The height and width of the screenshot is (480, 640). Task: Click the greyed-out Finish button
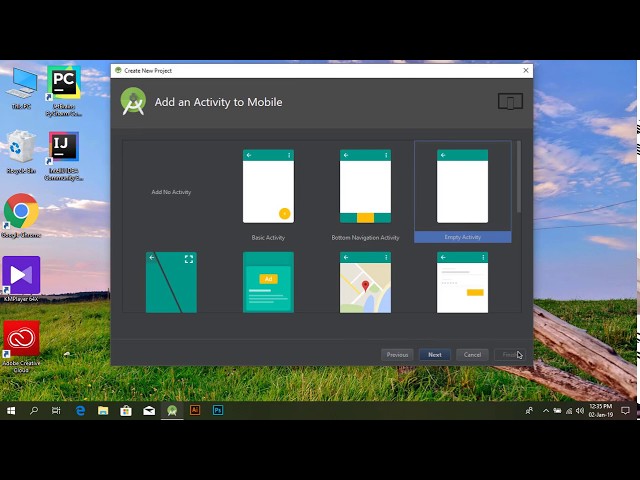509,355
